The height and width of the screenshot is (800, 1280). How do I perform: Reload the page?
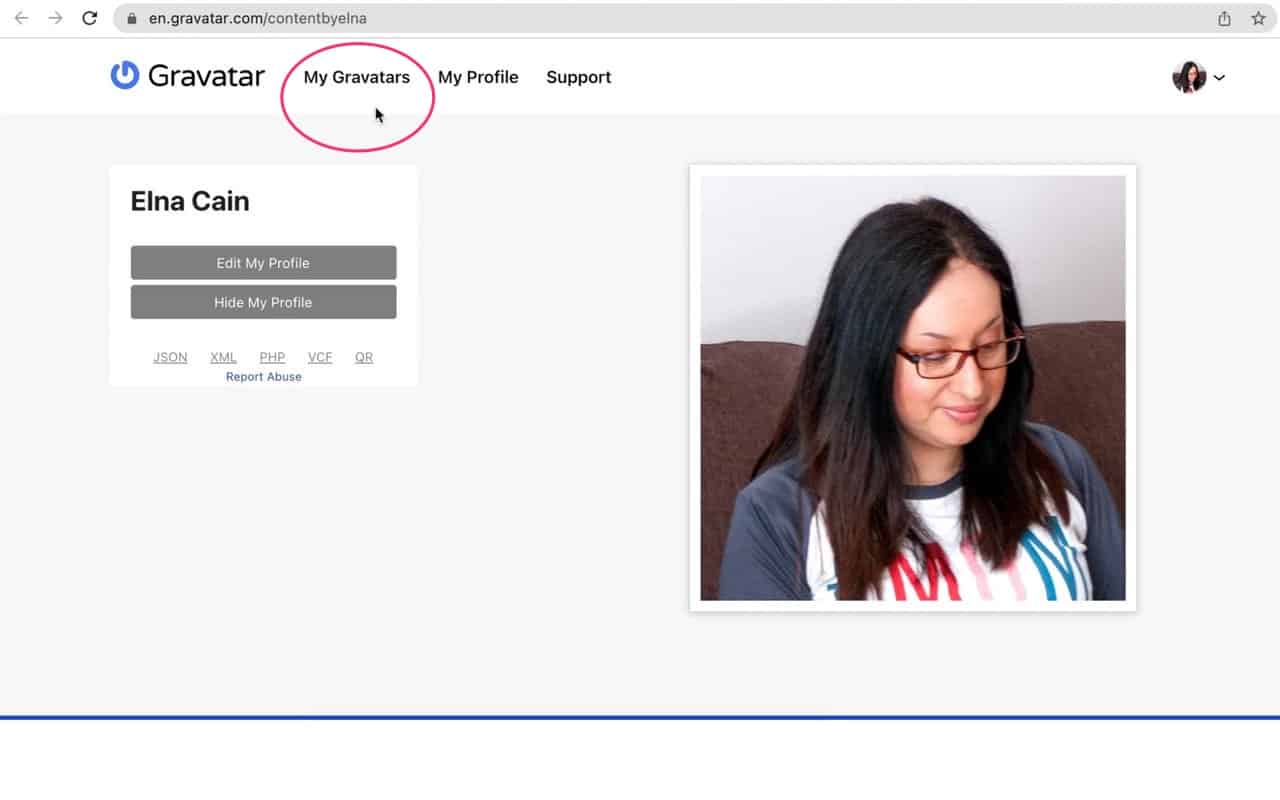tap(90, 17)
